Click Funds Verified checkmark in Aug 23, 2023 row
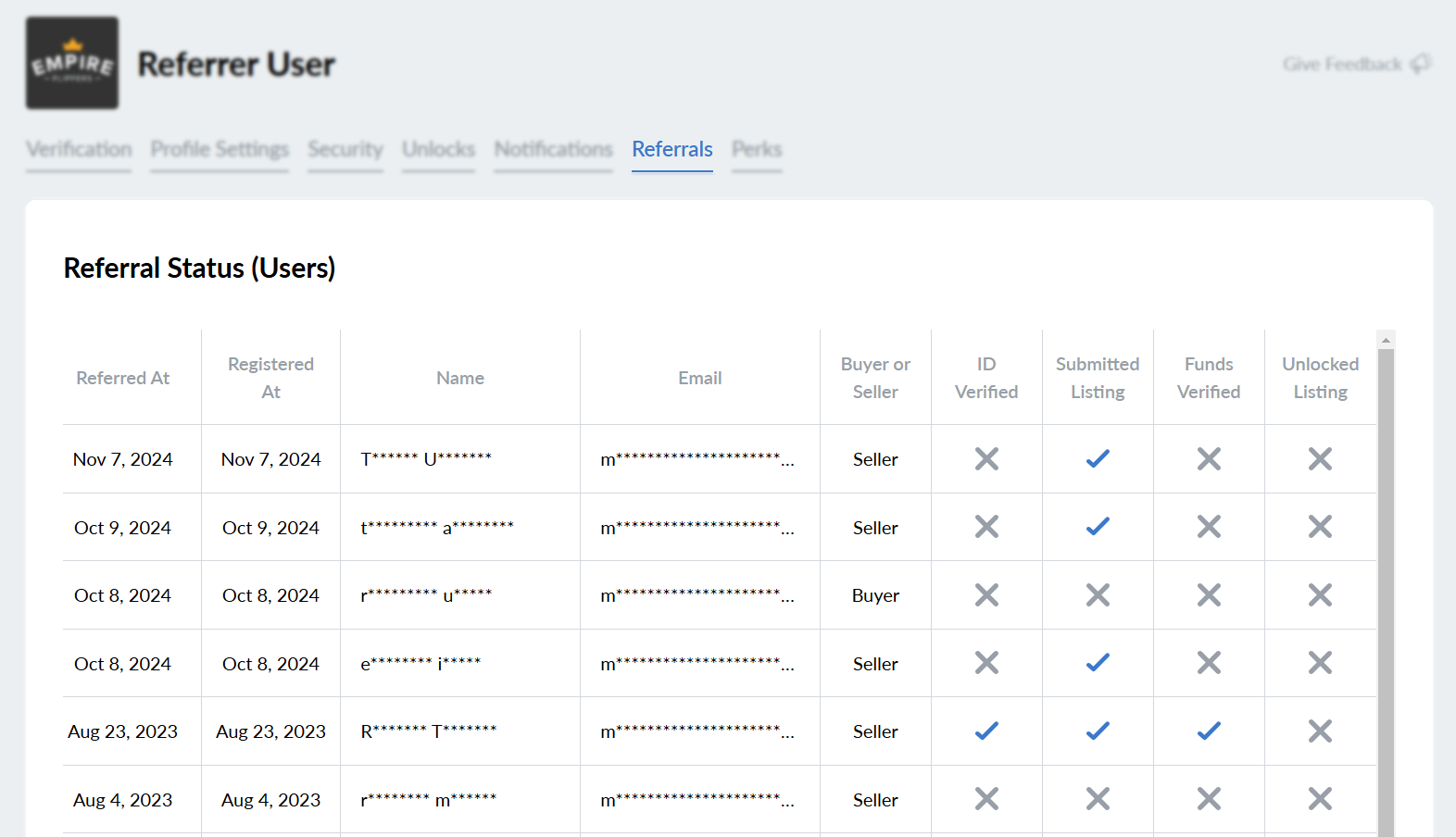1456x837 pixels. pos(1209,731)
